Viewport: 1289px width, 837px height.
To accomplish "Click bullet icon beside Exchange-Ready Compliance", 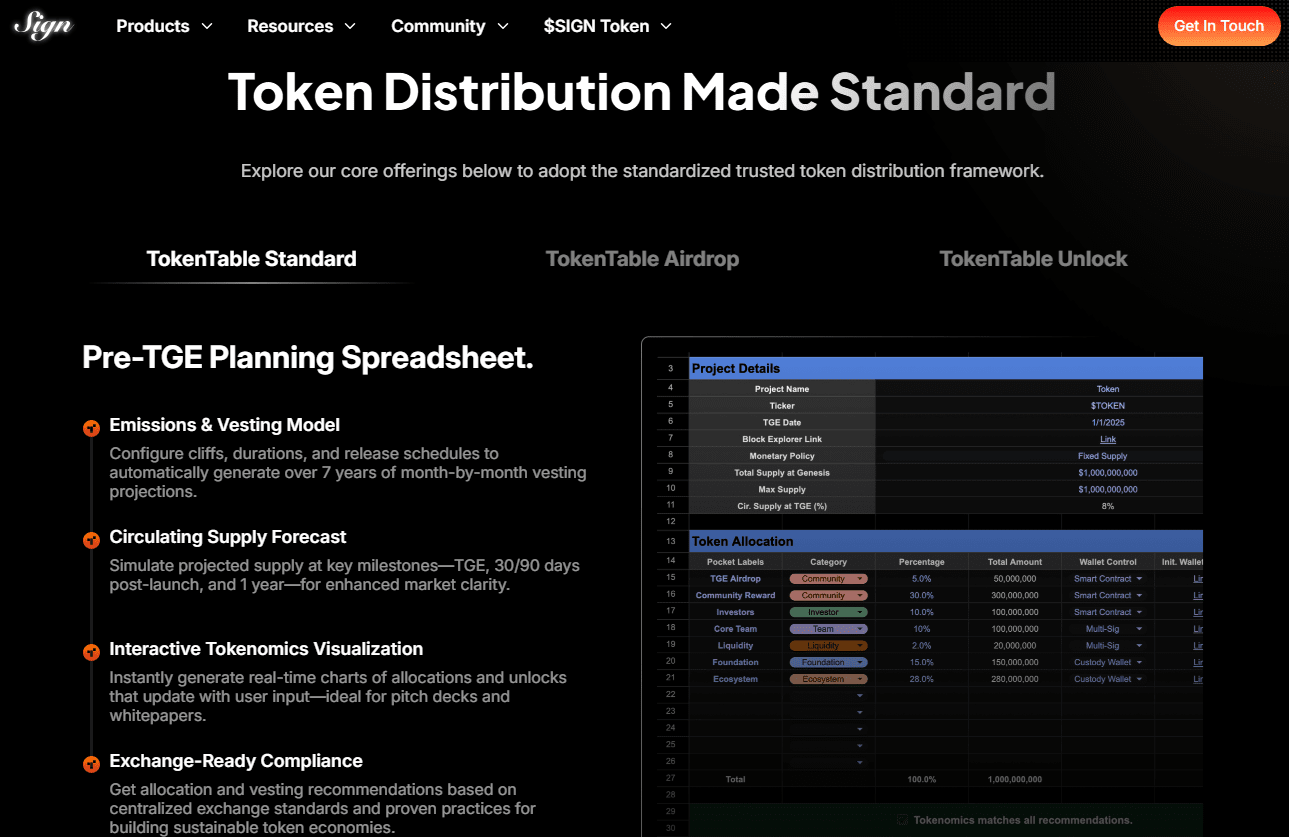I will click(x=91, y=764).
